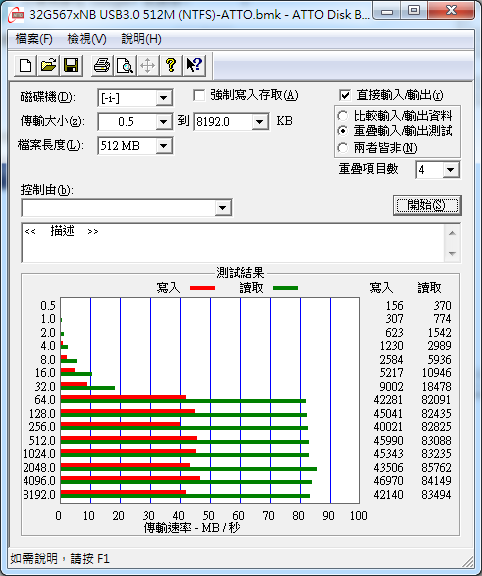Open the 檔案(F) menu
This screenshot has width=482, height=576.
point(34,39)
